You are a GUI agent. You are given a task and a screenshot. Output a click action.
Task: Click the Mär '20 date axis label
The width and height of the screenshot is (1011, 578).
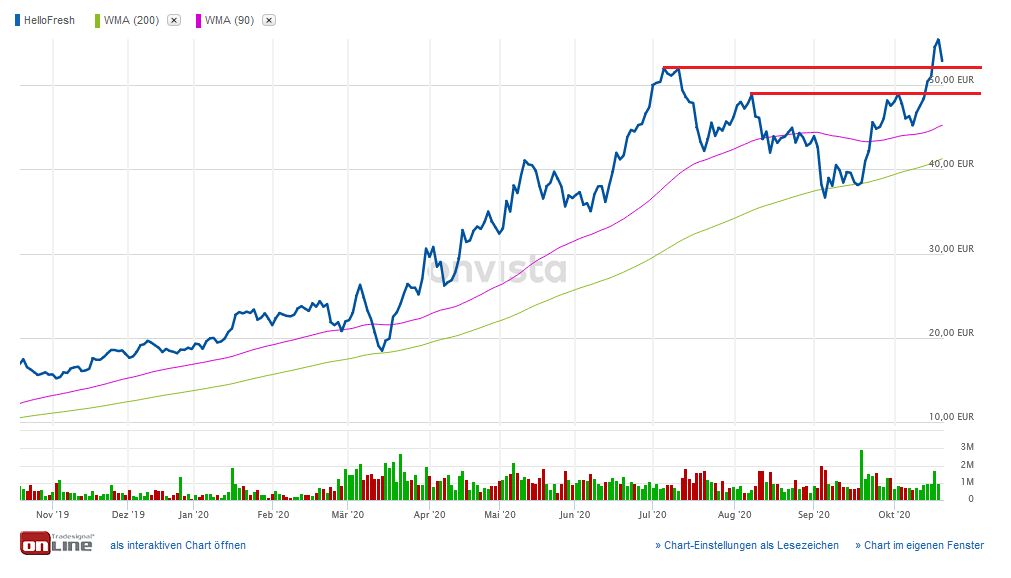346,515
